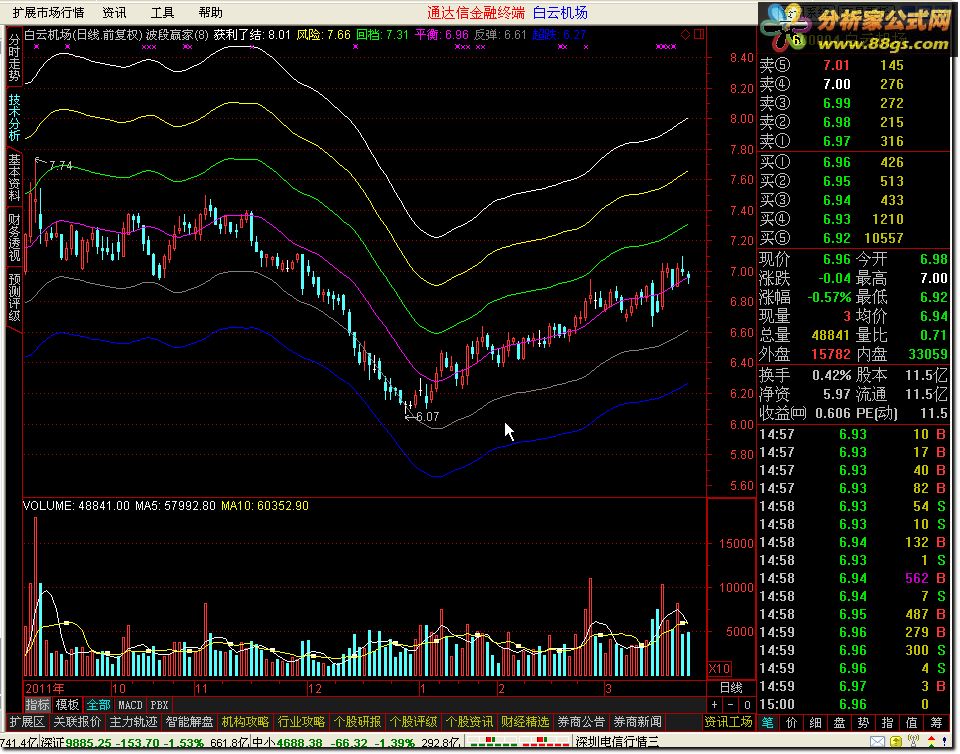Open the 日线 period selector
This screenshot has height=754, width=960.
731,687
